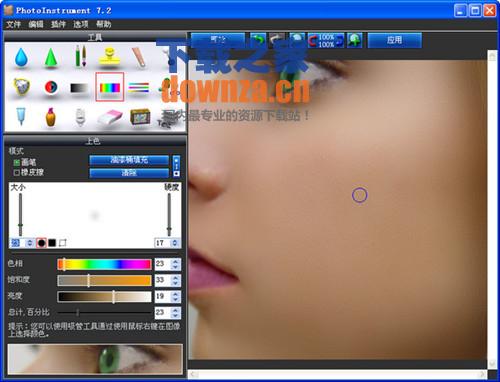The width and height of the screenshot is (500, 382).
Task: Open the 文件 menu
Action: pos(13,24)
